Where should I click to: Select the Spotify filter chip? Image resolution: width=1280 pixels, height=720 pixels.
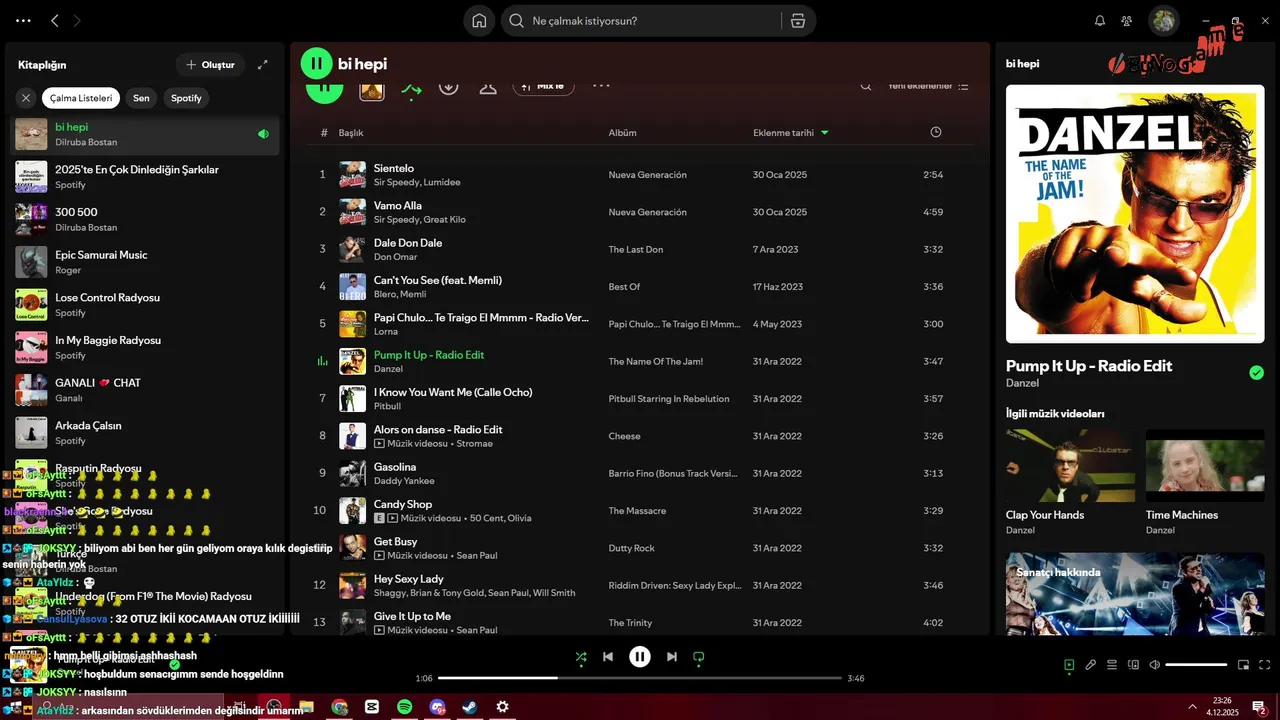(186, 98)
